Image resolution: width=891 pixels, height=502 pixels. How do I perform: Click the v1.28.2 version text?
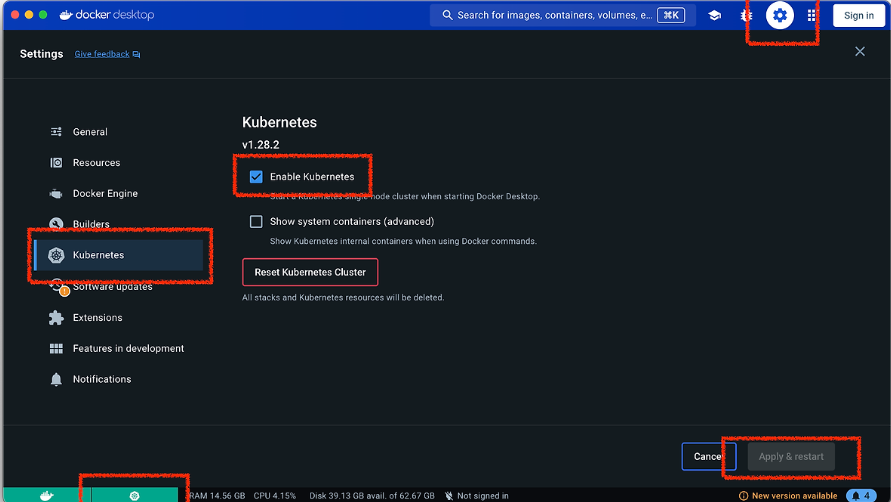tap(261, 145)
